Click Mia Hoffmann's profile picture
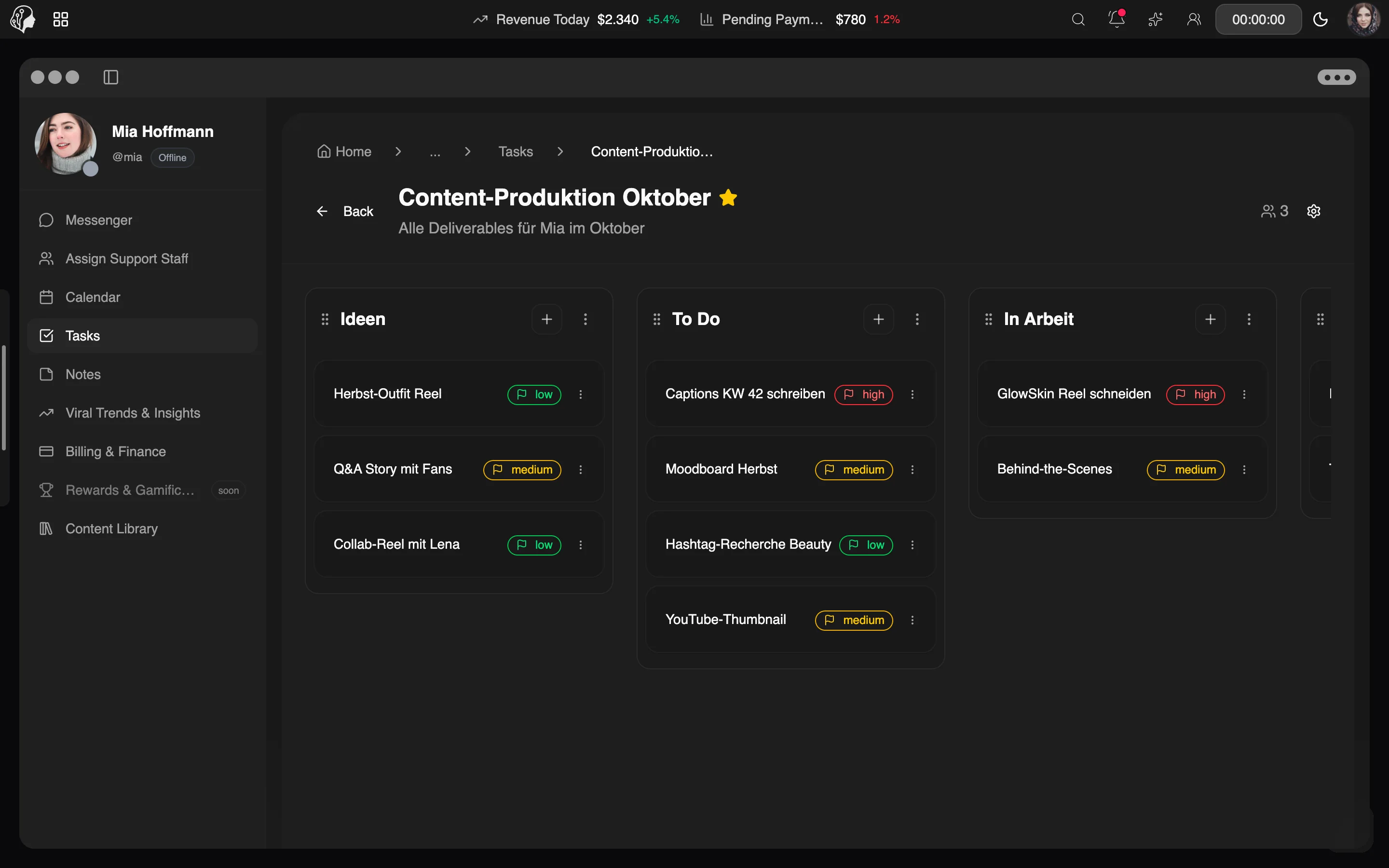This screenshot has height=868, width=1389. (x=66, y=144)
